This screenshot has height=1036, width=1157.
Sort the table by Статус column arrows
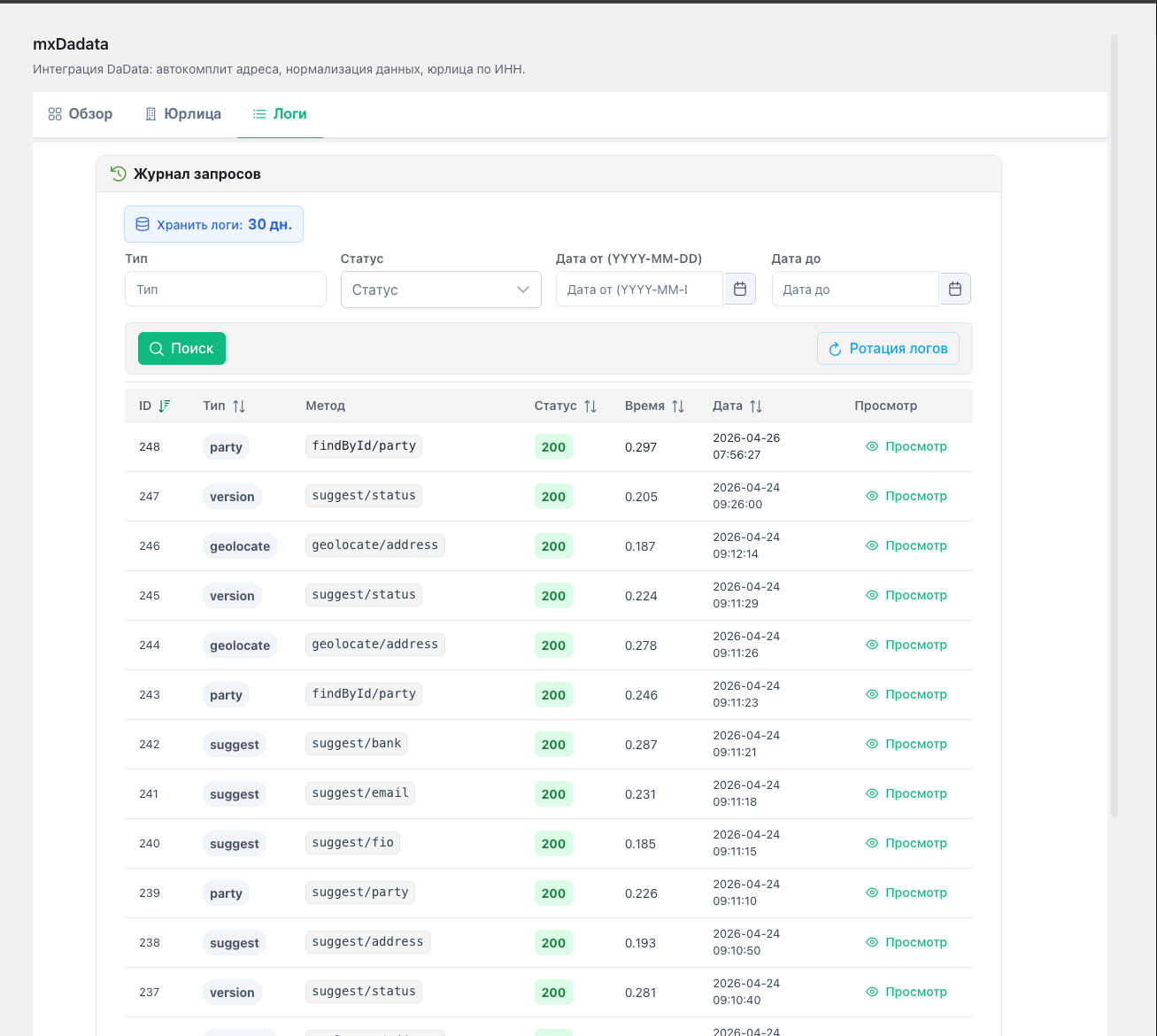(590, 406)
